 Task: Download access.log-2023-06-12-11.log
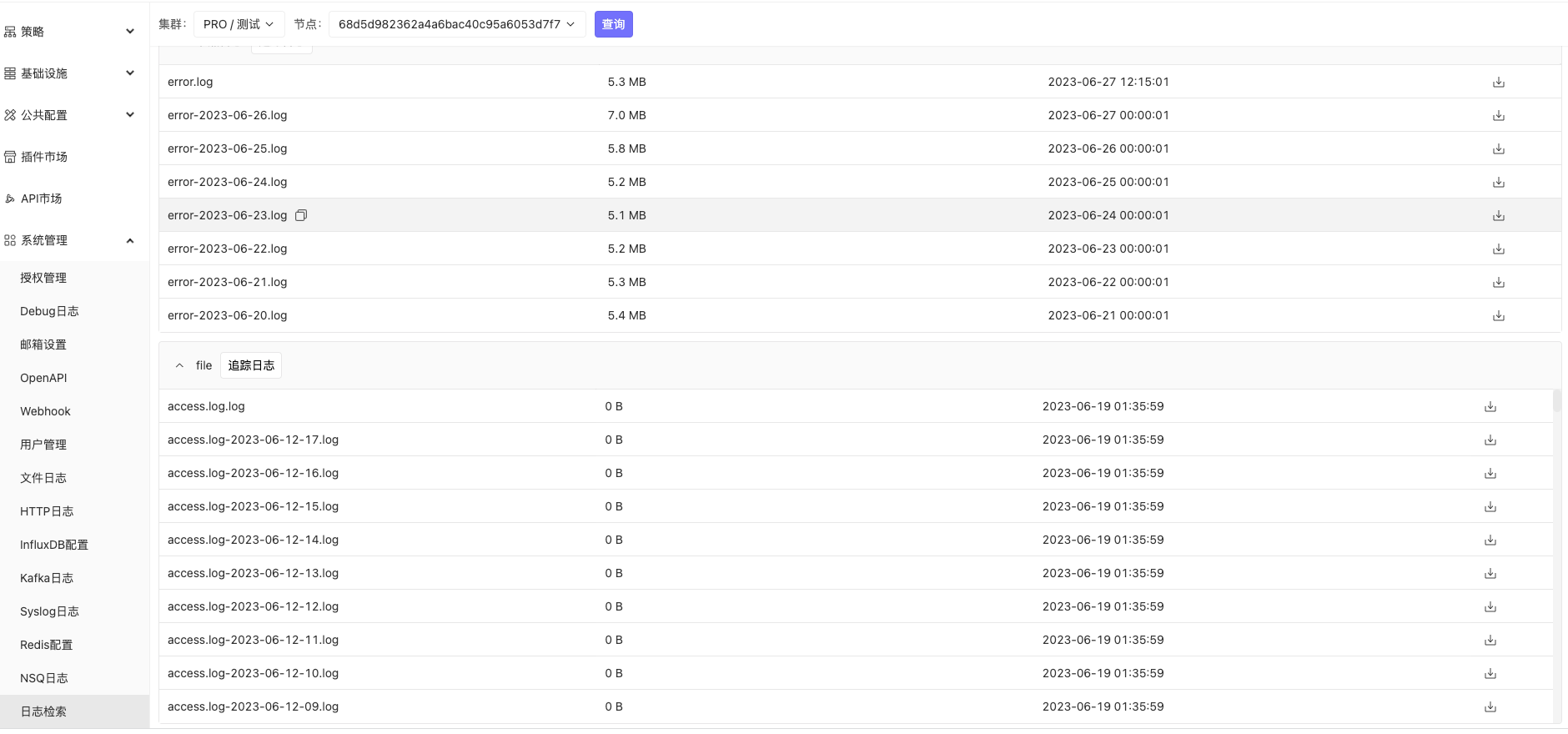[x=1490, y=640]
